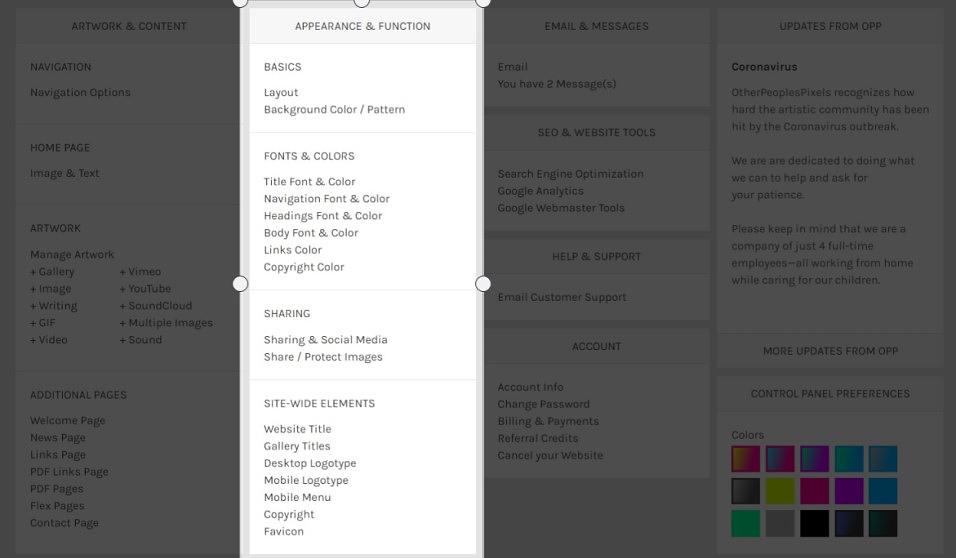Choose the solid black color swatch

tap(814, 523)
